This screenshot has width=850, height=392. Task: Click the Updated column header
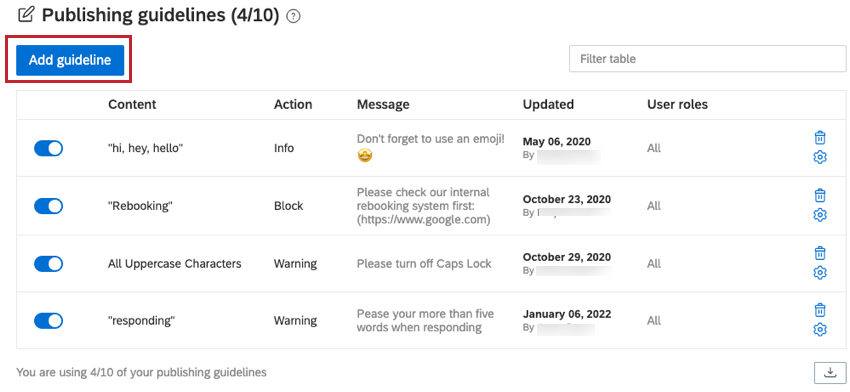(x=548, y=105)
